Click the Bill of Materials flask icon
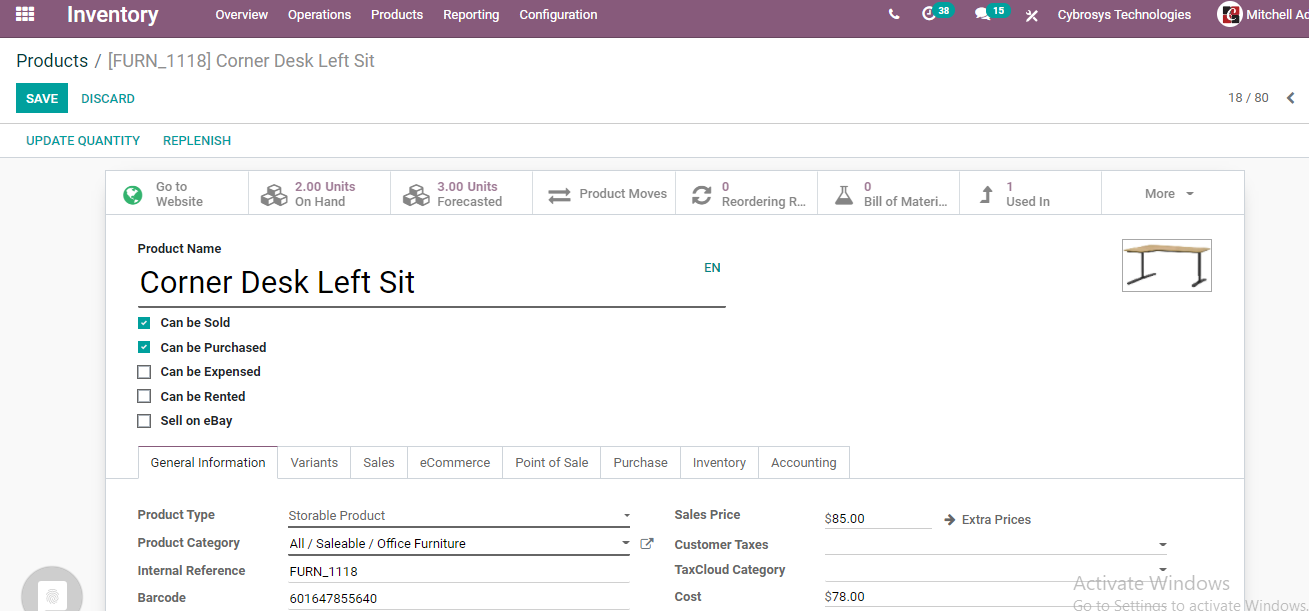The image size is (1309, 611). [844, 194]
